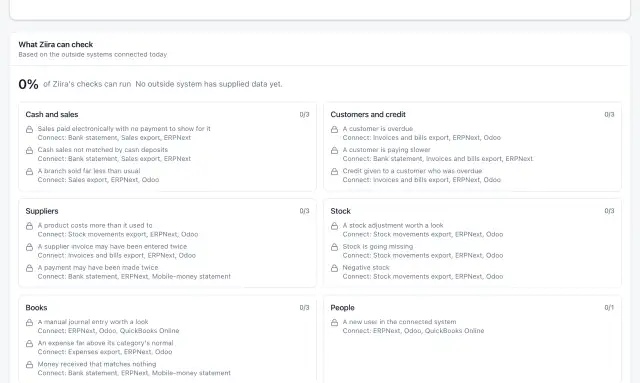
Task: Click 'Credit given to a customer who was overdue'
Action: [x=412, y=171]
